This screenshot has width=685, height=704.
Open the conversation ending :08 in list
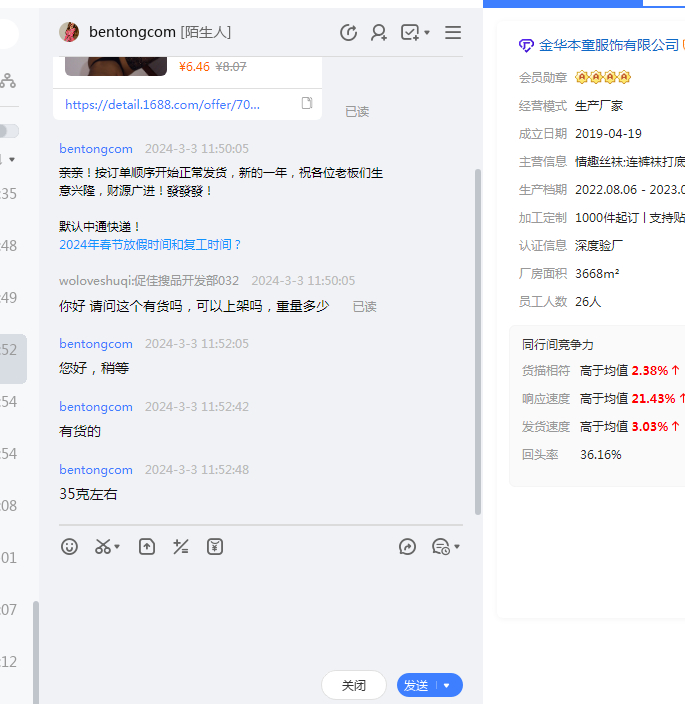(12, 506)
